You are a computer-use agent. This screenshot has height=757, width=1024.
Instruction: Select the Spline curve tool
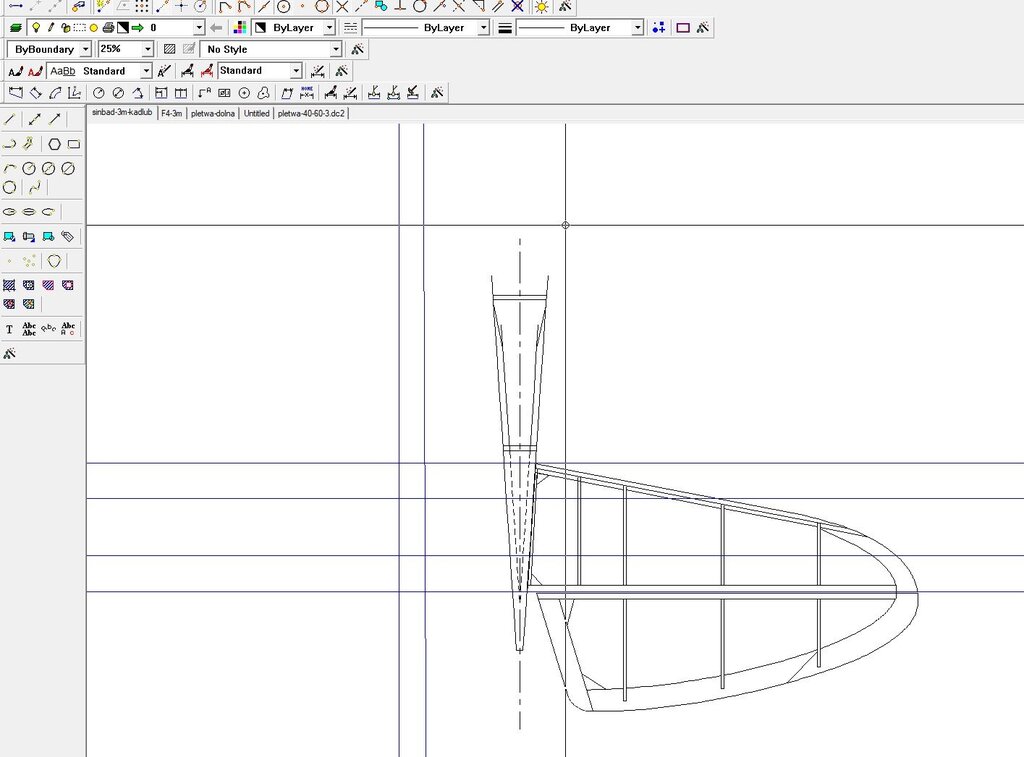[x=35, y=187]
